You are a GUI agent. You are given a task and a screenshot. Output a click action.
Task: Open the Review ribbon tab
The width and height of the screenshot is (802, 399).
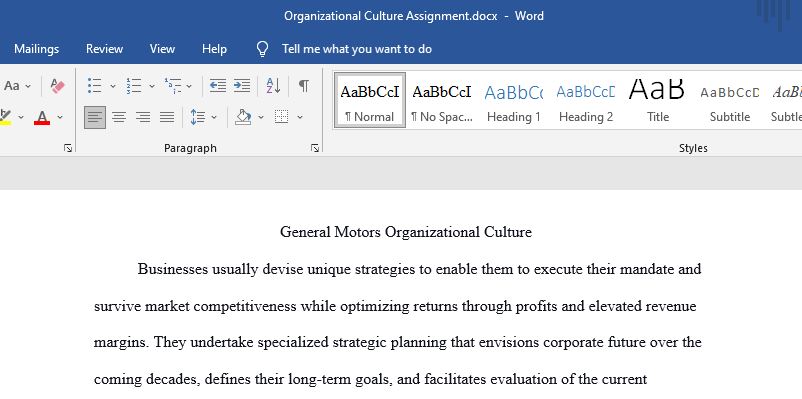click(104, 49)
